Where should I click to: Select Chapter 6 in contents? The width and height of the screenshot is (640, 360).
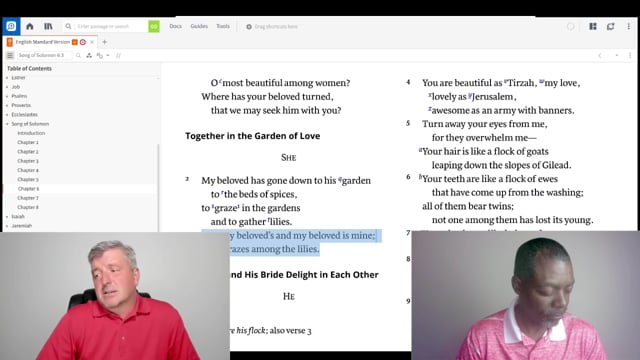(29, 189)
